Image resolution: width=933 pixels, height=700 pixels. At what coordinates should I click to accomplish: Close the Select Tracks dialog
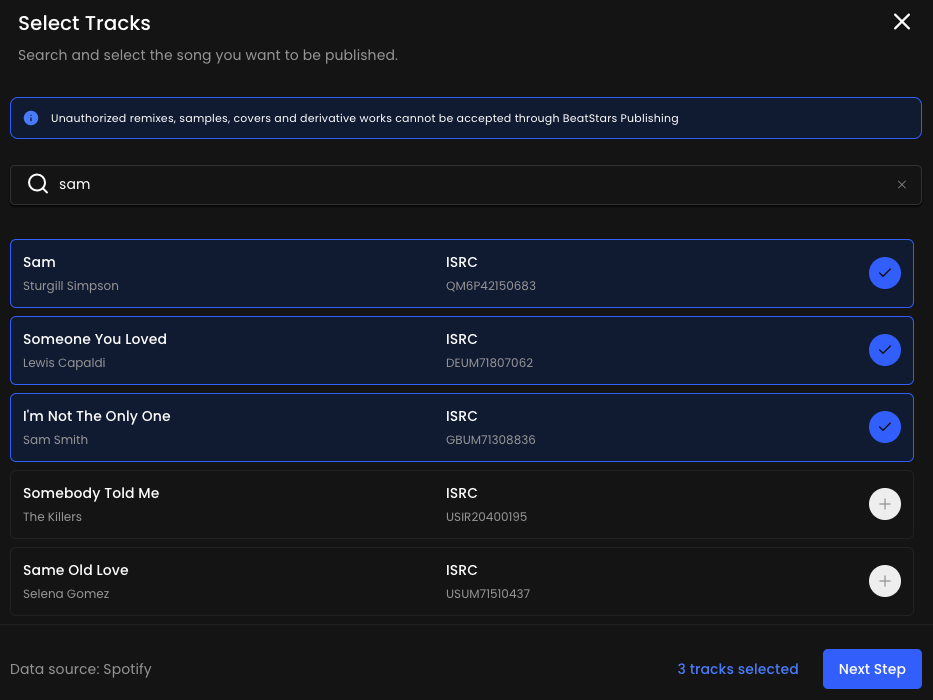click(901, 21)
